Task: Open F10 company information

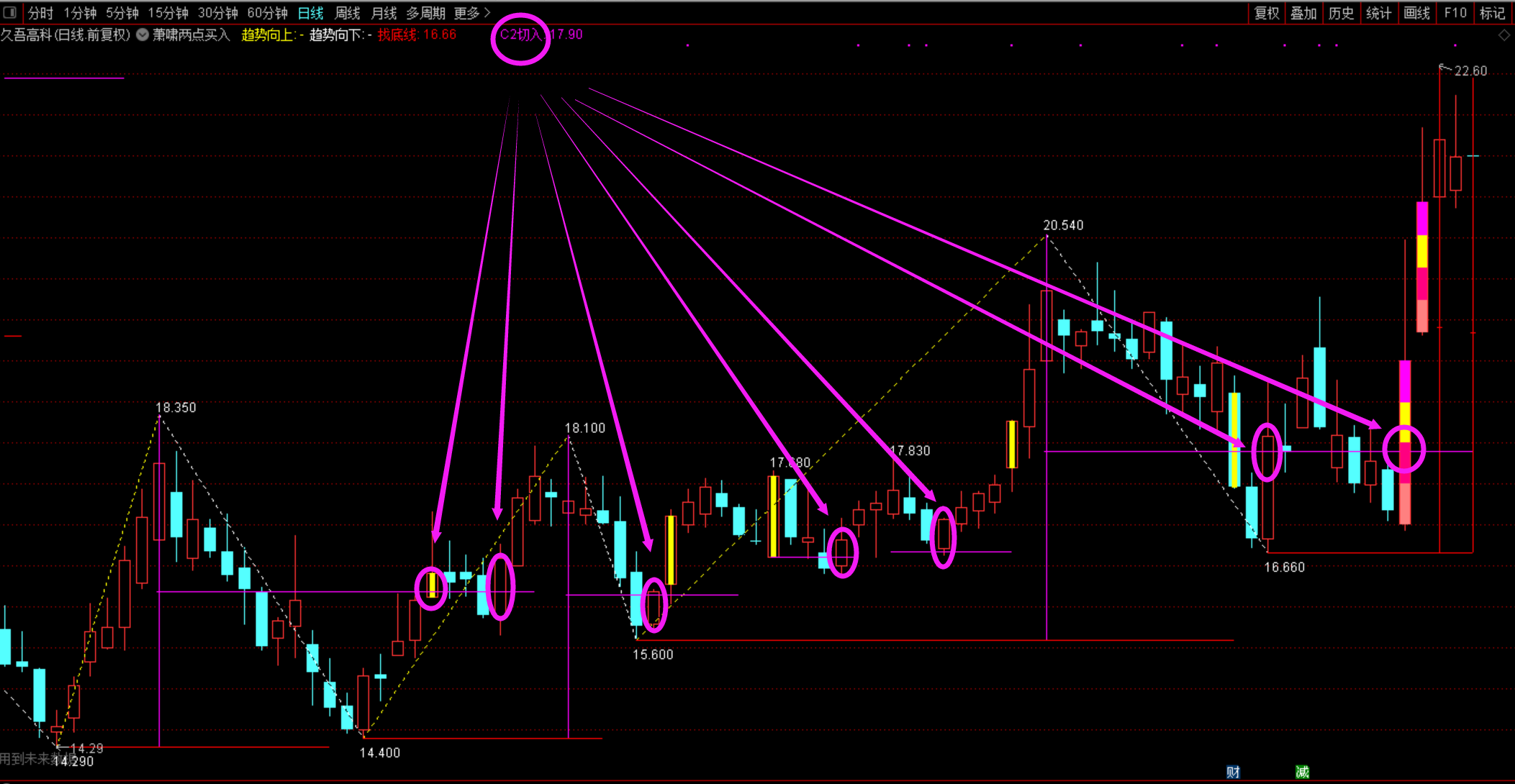Action: pyautogui.click(x=1455, y=13)
